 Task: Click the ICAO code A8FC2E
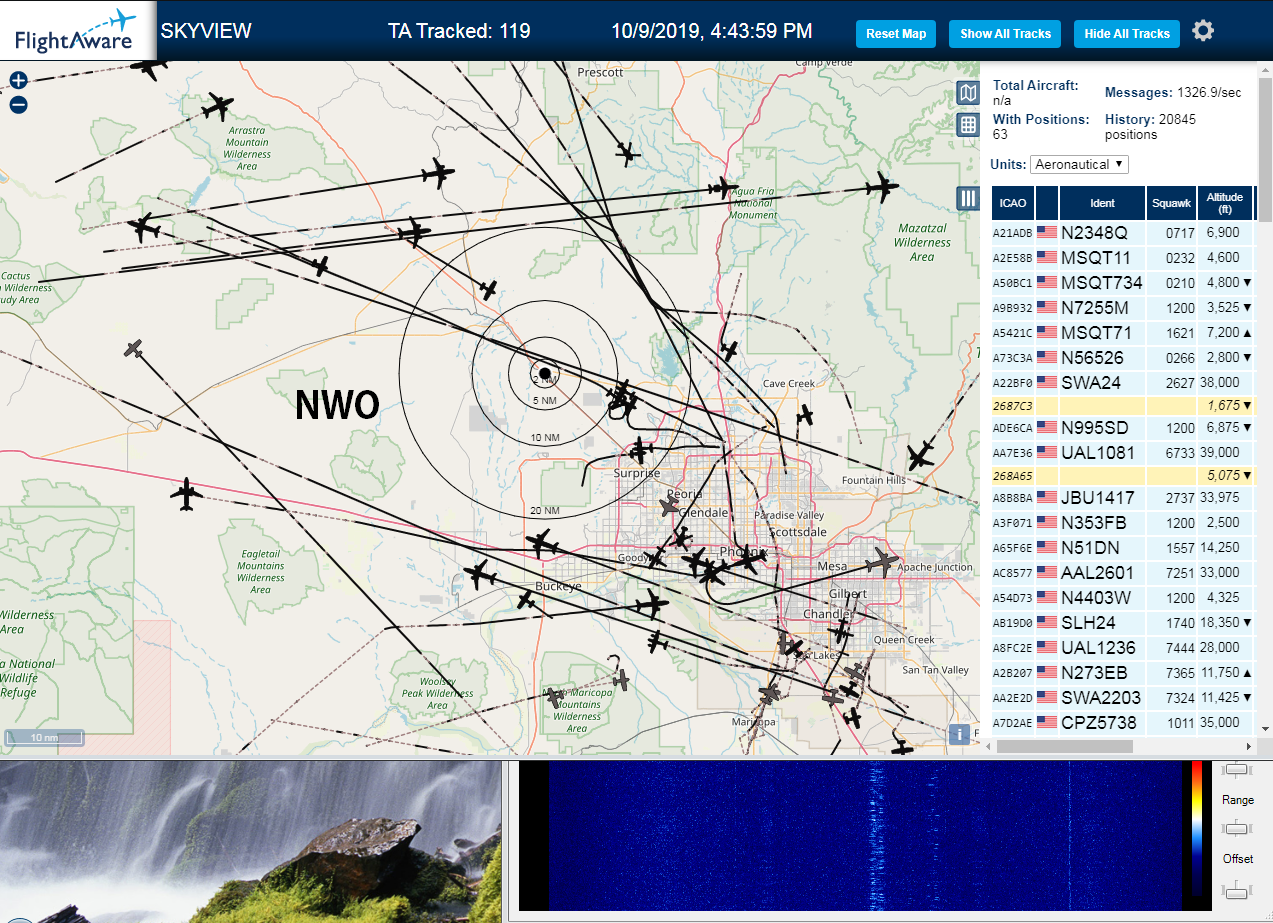[1012, 648]
